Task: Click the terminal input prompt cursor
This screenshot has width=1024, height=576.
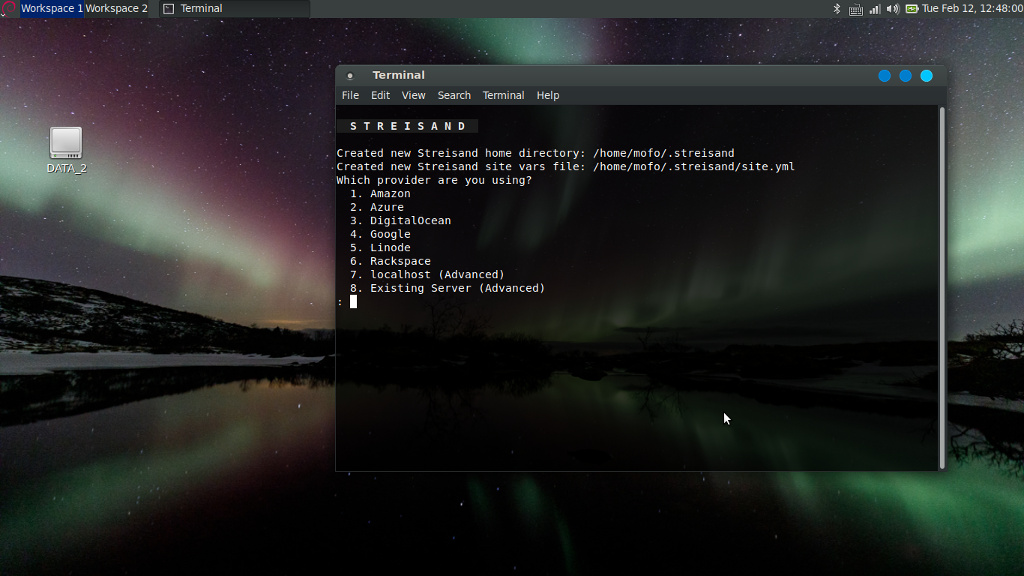Action: coord(353,302)
